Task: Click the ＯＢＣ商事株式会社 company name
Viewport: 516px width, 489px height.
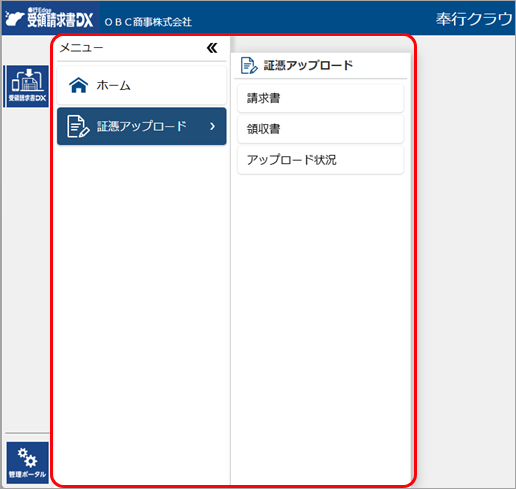Action: [x=148, y=22]
